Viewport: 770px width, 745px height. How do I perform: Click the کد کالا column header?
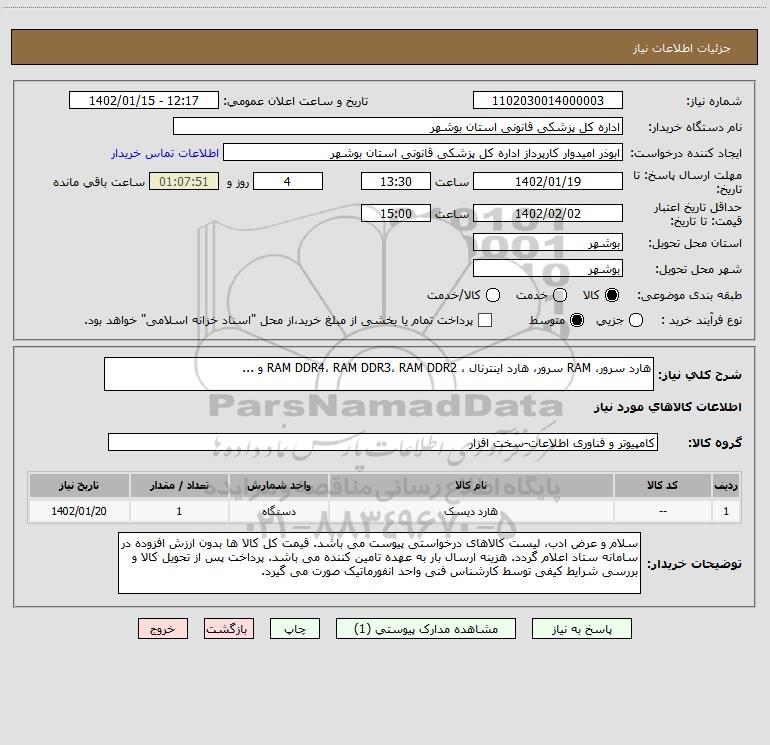(662, 485)
